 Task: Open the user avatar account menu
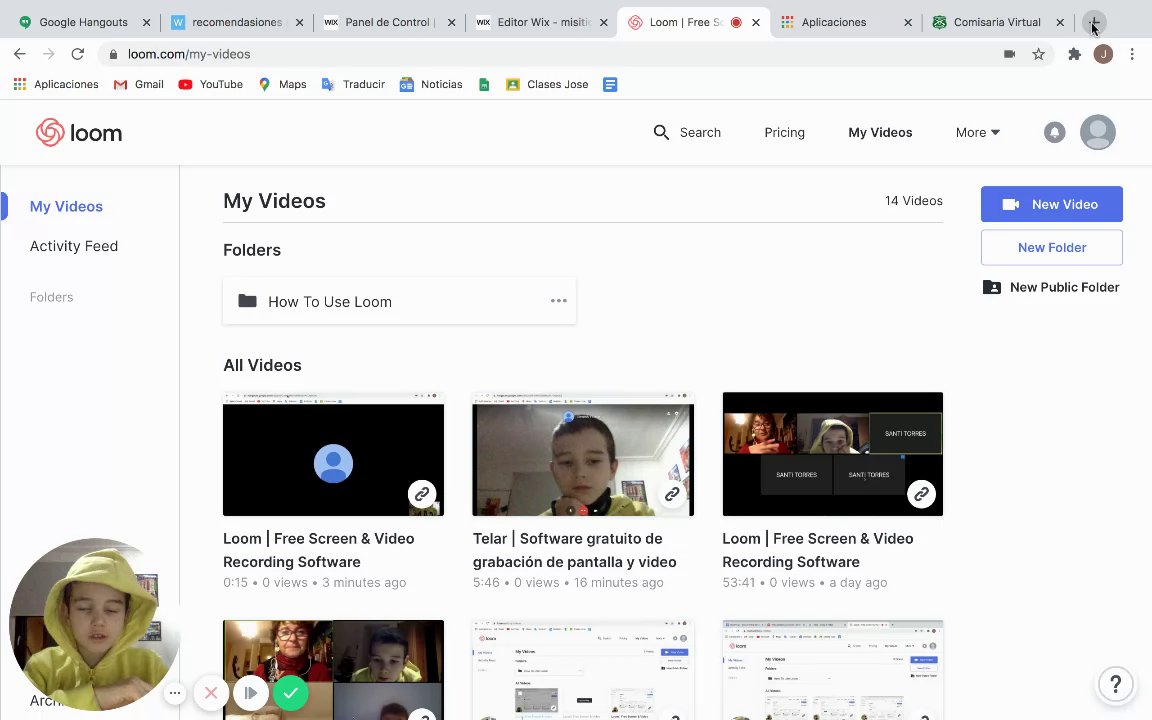1097,132
